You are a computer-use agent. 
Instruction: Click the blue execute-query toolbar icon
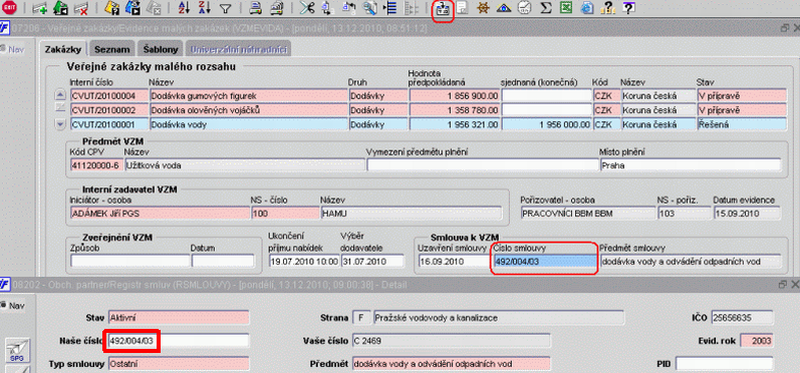[x=132, y=8]
